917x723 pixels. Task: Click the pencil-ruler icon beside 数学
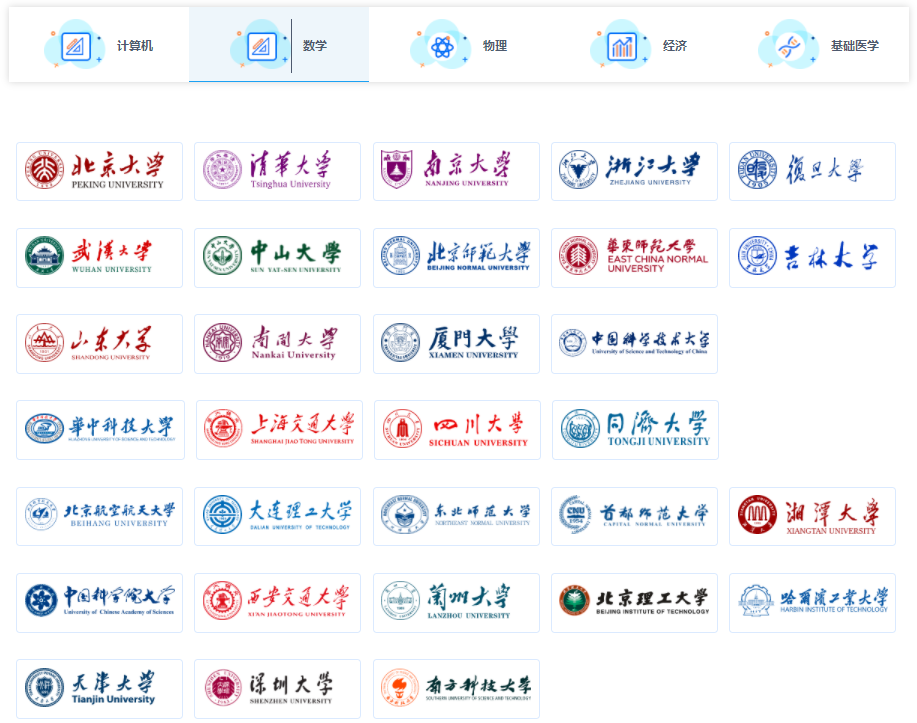tap(261, 46)
